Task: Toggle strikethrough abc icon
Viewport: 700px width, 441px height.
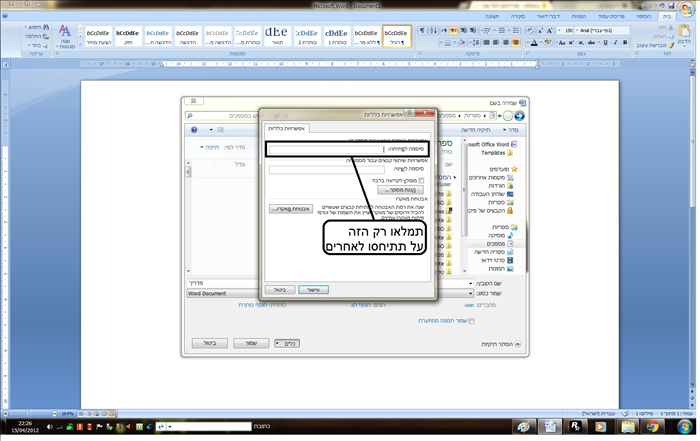Action: point(591,42)
